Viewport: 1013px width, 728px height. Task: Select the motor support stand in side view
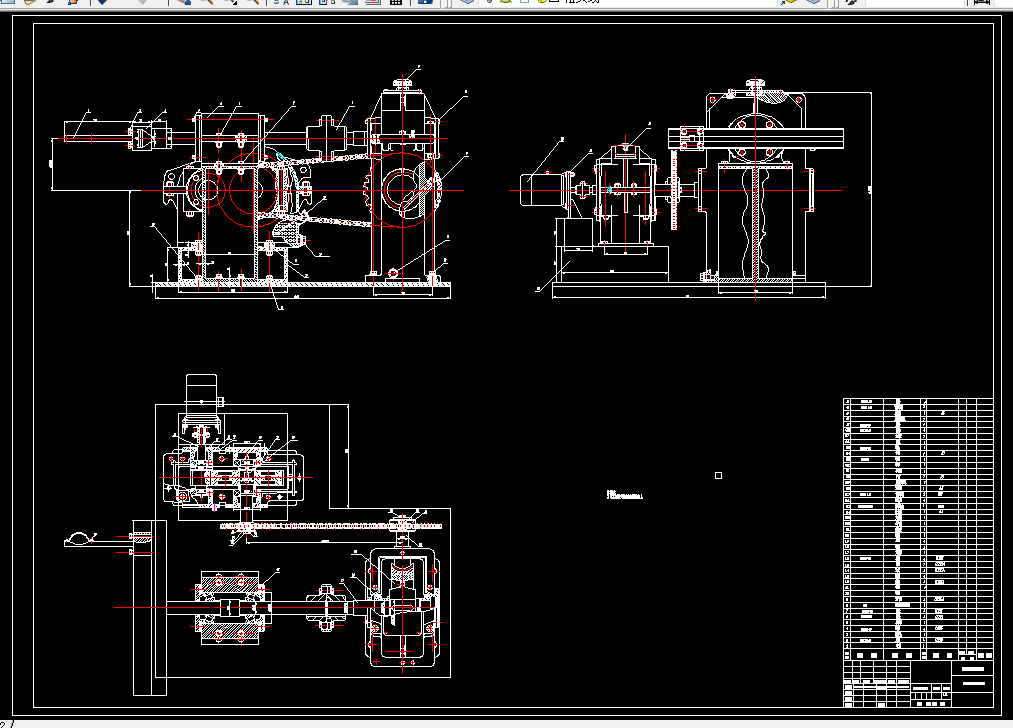[x=574, y=234]
